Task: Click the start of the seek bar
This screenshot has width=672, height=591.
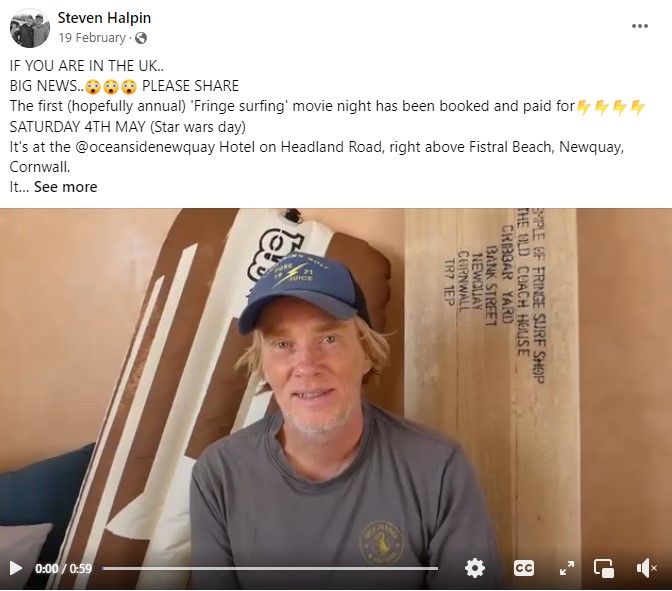Action: 103,568
